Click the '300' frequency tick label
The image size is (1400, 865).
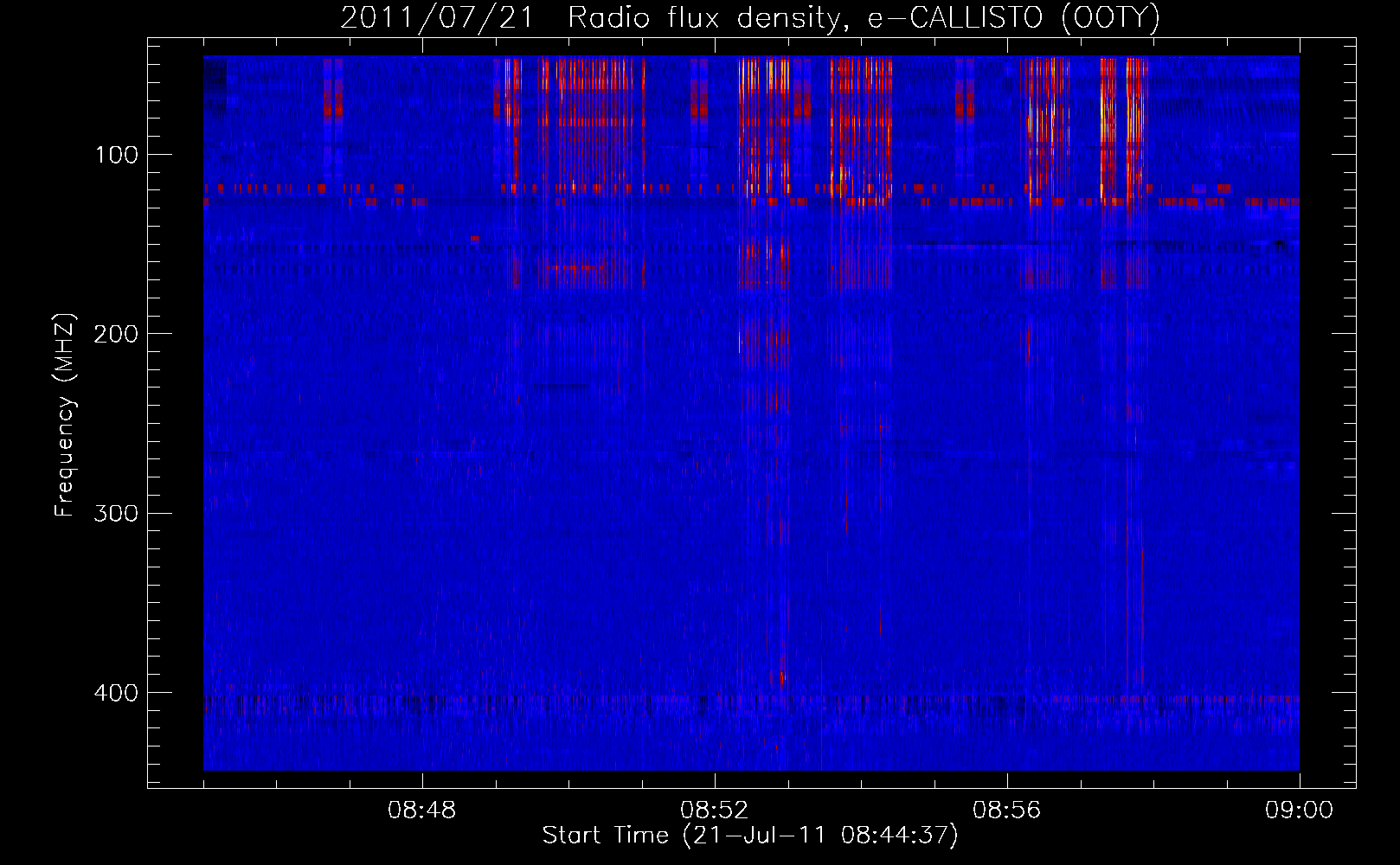(117, 513)
